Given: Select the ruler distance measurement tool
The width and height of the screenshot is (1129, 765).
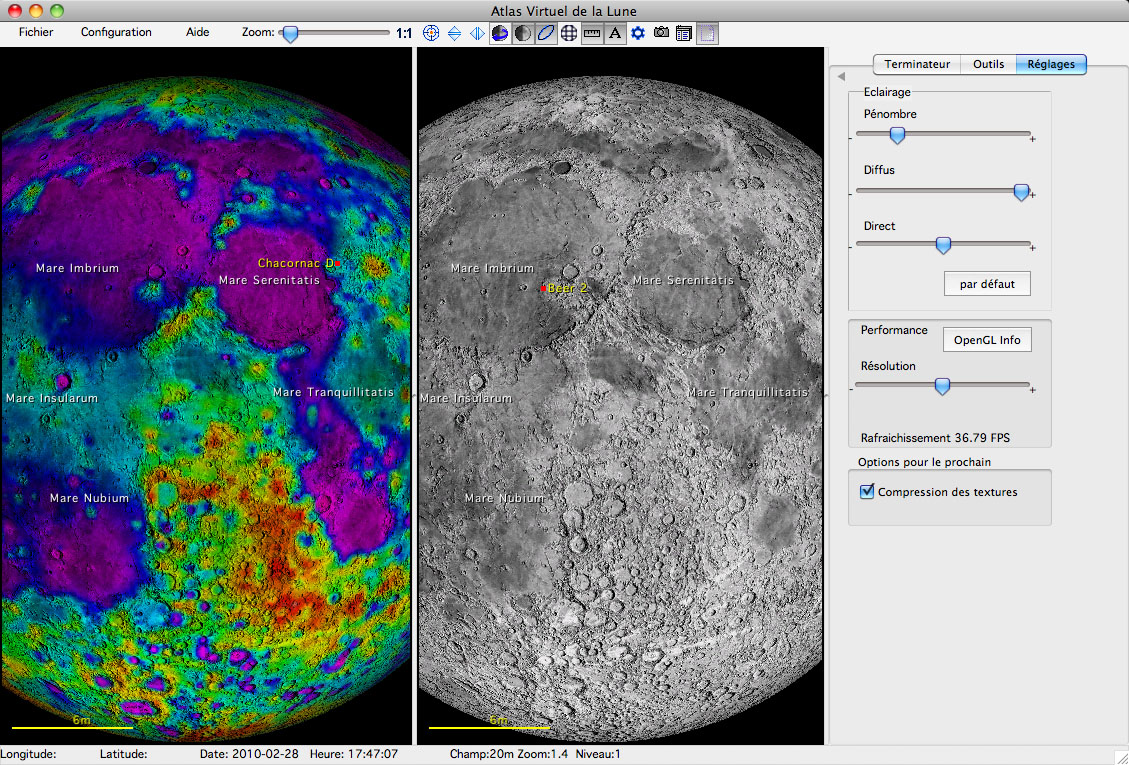Looking at the screenshot, I should [x=592, y=33].
